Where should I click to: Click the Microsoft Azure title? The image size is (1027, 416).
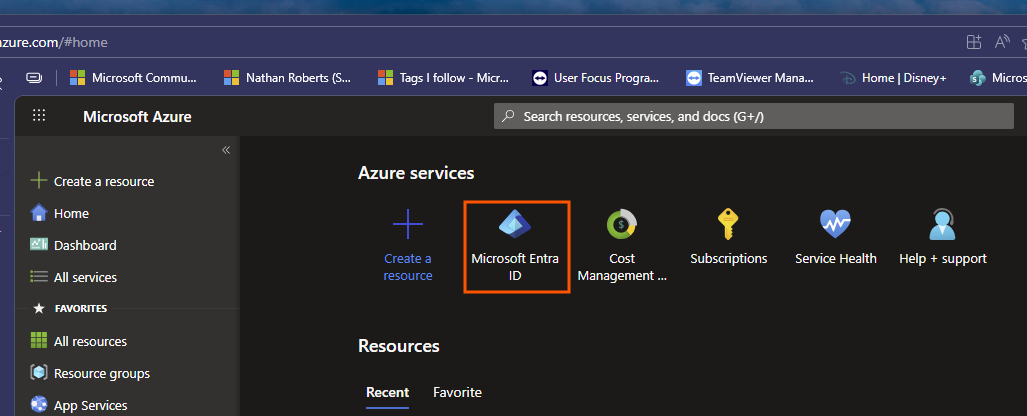138,117
